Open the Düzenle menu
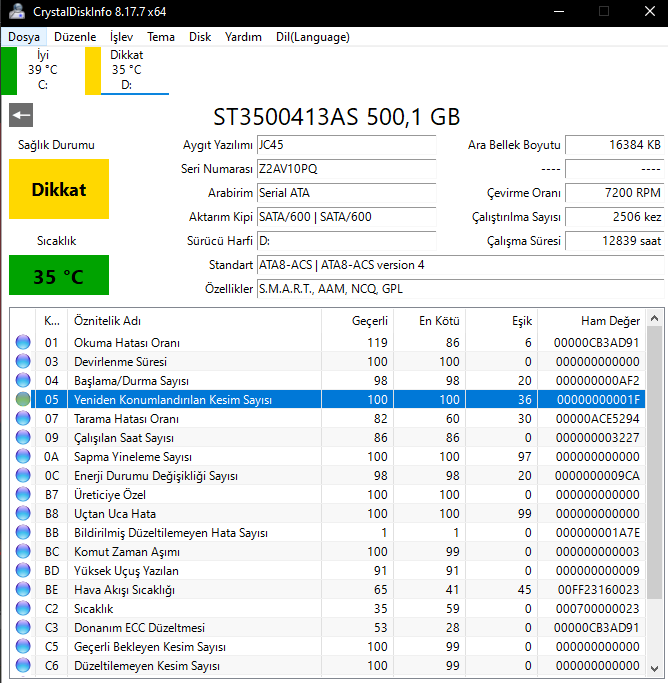The image size is (668, 683). [x=75, y=37]
